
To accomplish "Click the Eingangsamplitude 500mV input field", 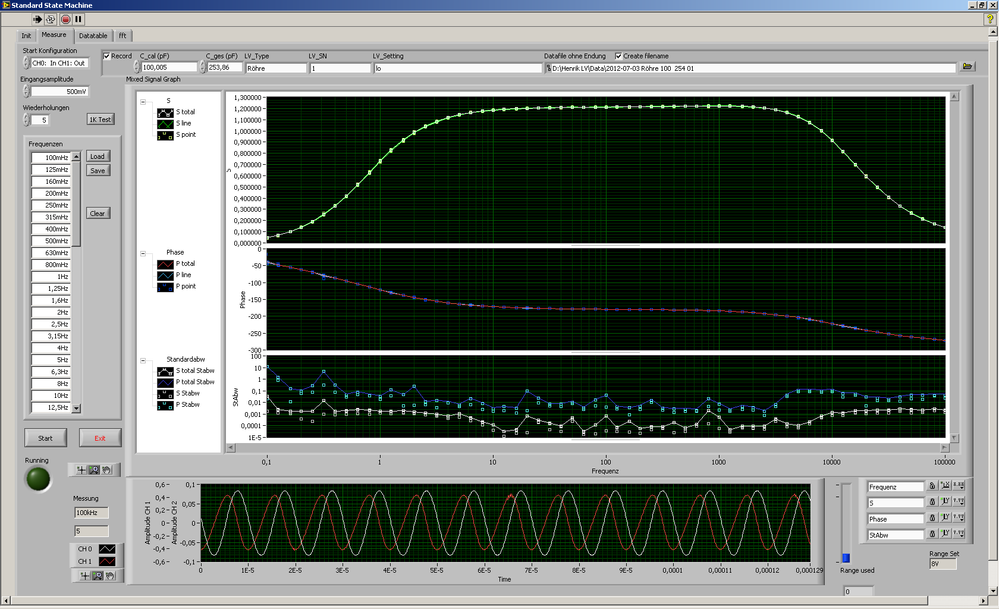I will [x=59, y=92].
